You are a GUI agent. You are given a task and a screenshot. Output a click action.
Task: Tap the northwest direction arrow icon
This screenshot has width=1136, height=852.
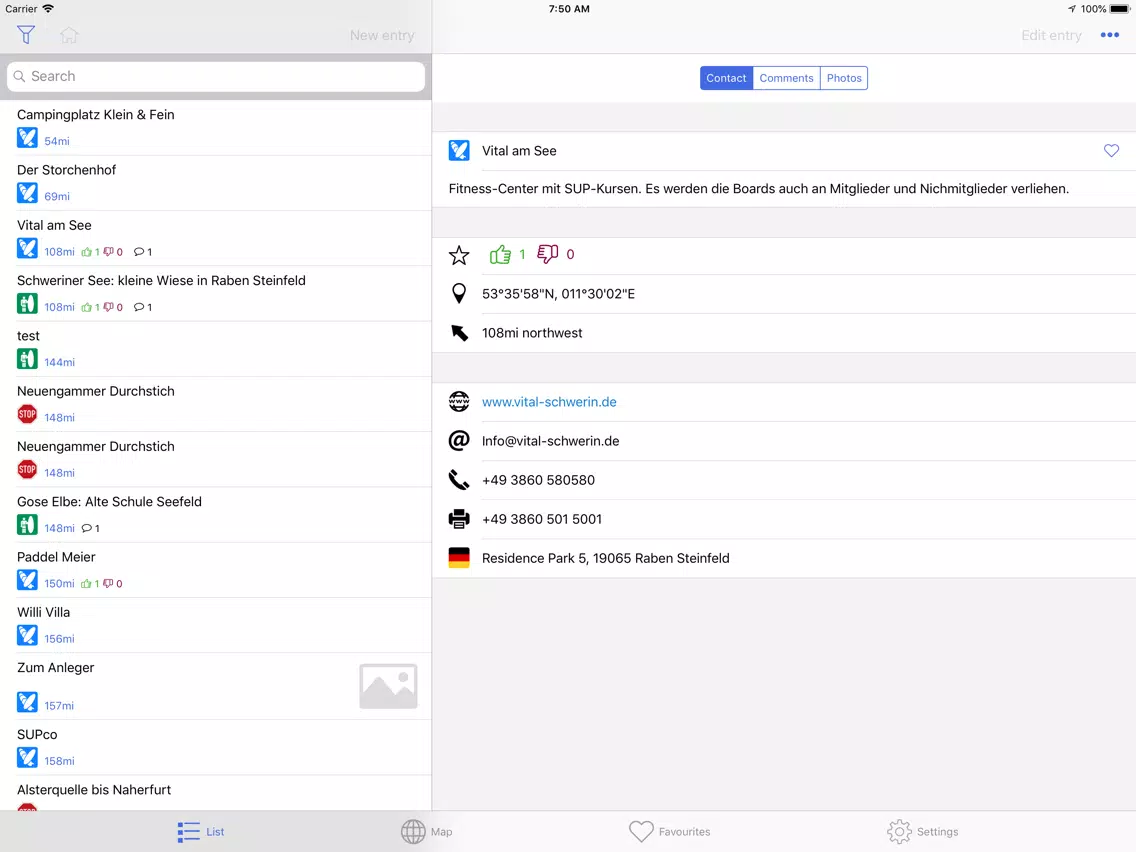[459, 333]
